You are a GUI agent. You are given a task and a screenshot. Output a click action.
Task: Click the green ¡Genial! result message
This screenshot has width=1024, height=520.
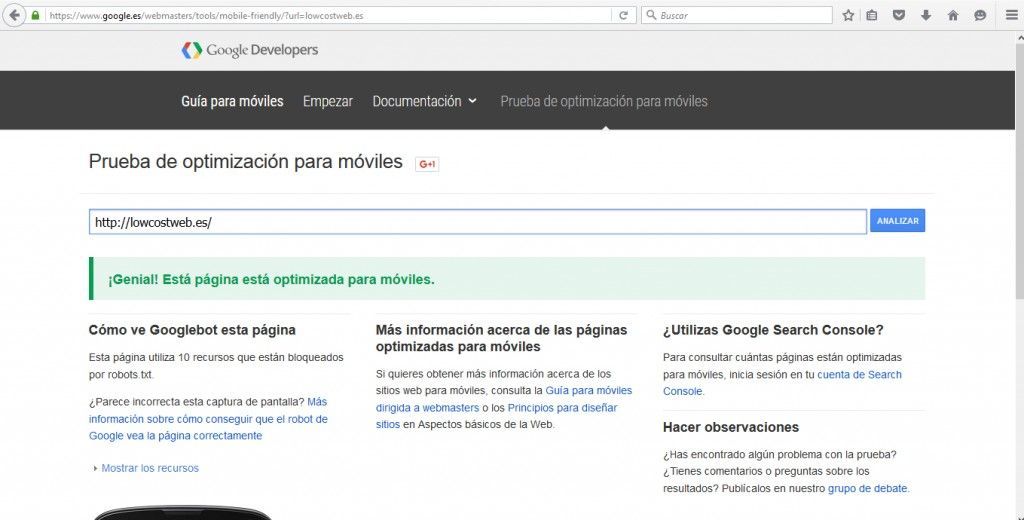pyautogui.click(x=507, y=279)
